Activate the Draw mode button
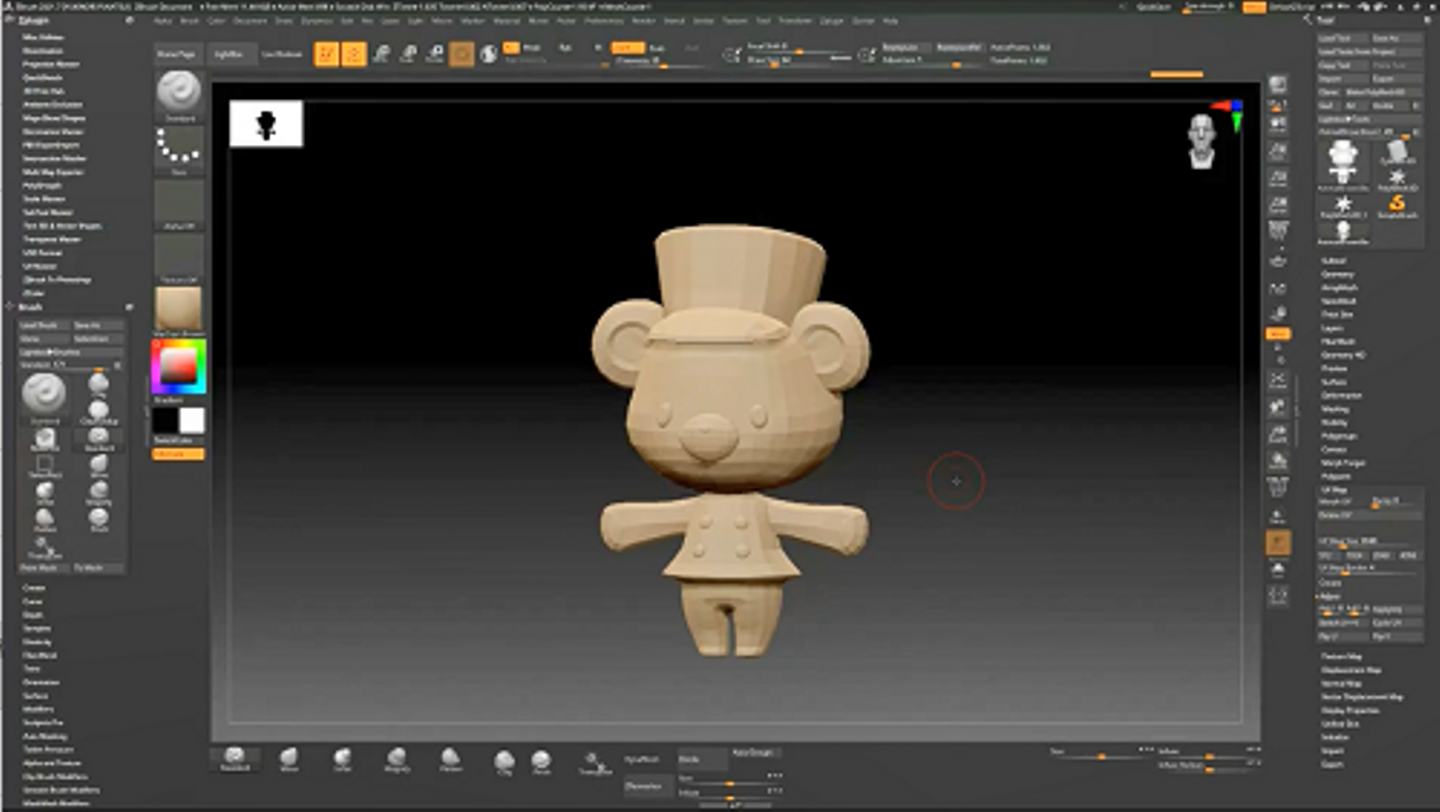1440x812 pixels. point(353,54)
